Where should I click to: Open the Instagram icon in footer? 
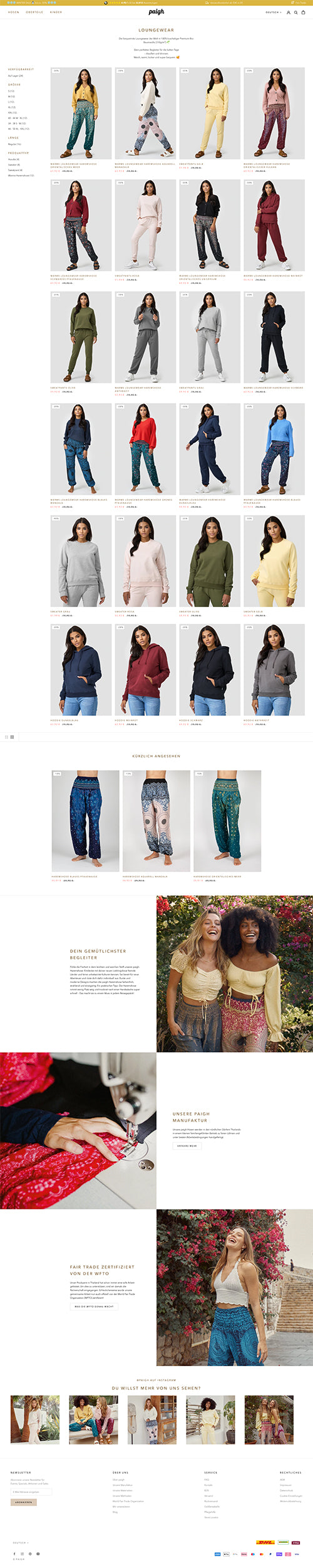22,1554
